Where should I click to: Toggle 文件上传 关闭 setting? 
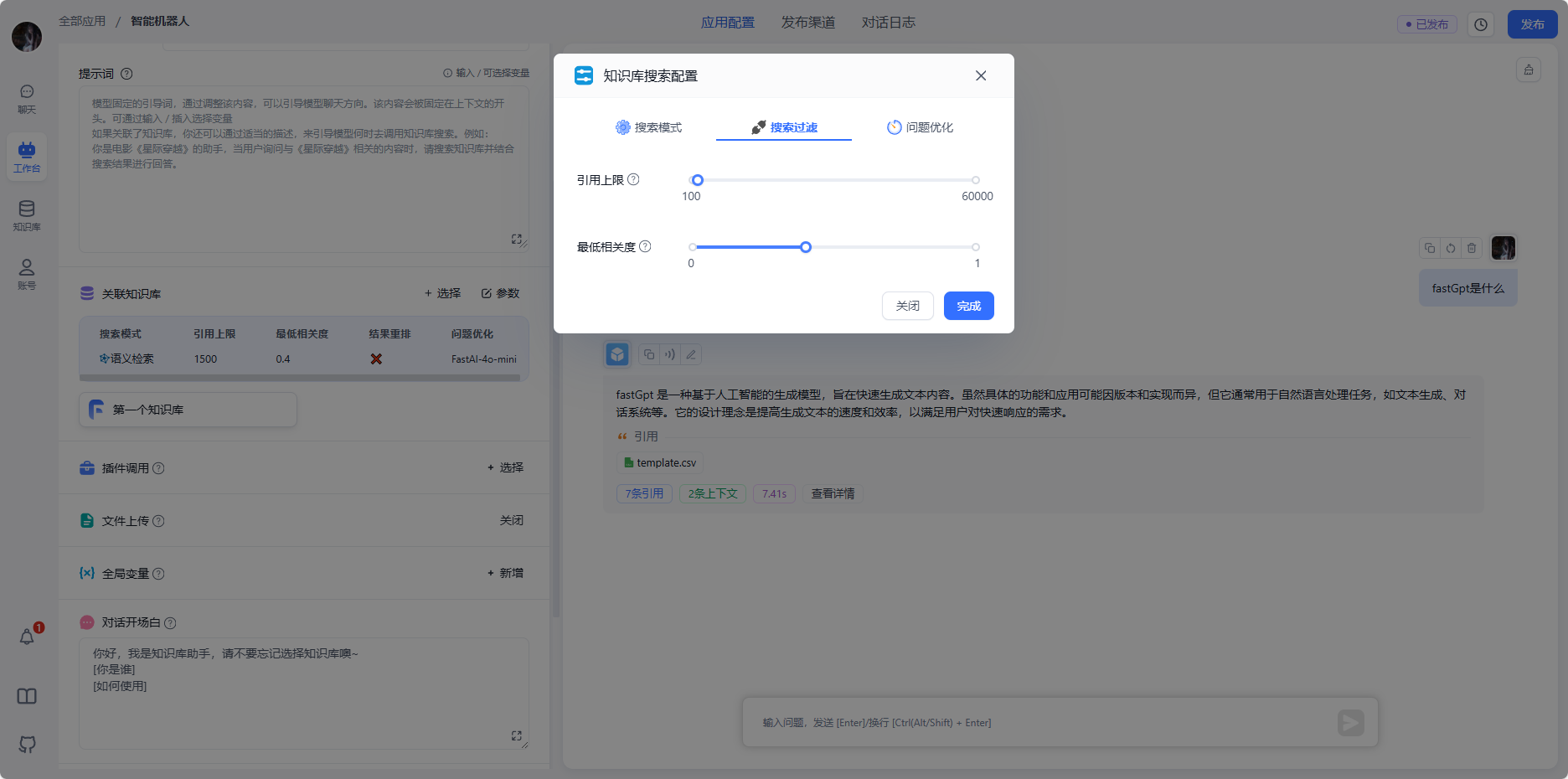pyautogui.click(x=512, y=520)
